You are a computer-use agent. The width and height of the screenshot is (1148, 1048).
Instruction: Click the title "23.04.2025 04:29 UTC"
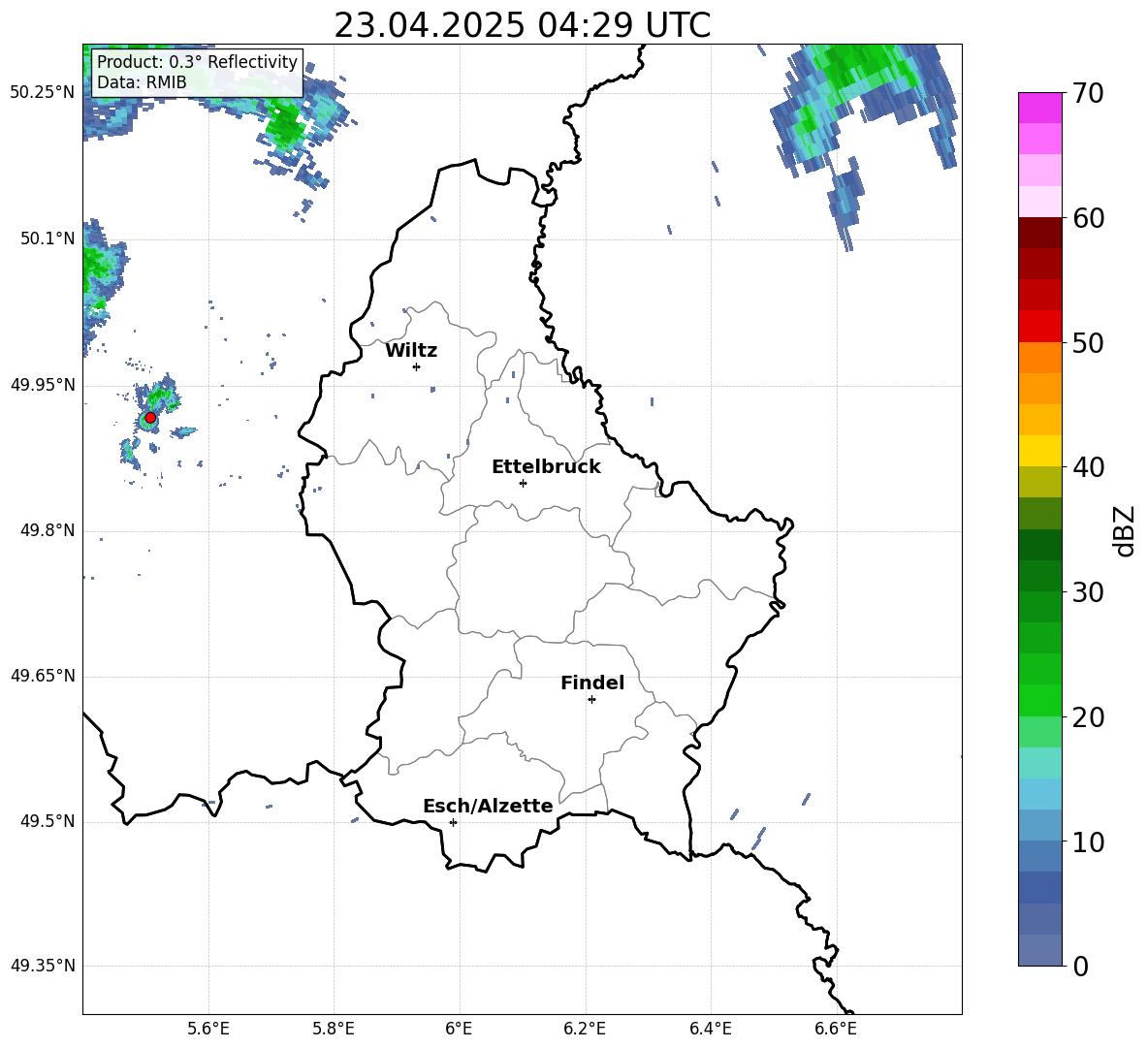point(522,25)
